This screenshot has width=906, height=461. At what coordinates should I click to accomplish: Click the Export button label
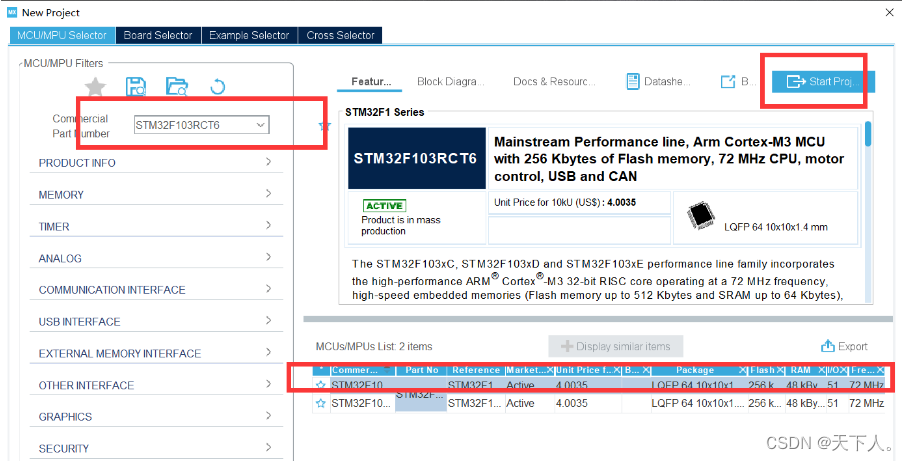(x=853, y=346)
